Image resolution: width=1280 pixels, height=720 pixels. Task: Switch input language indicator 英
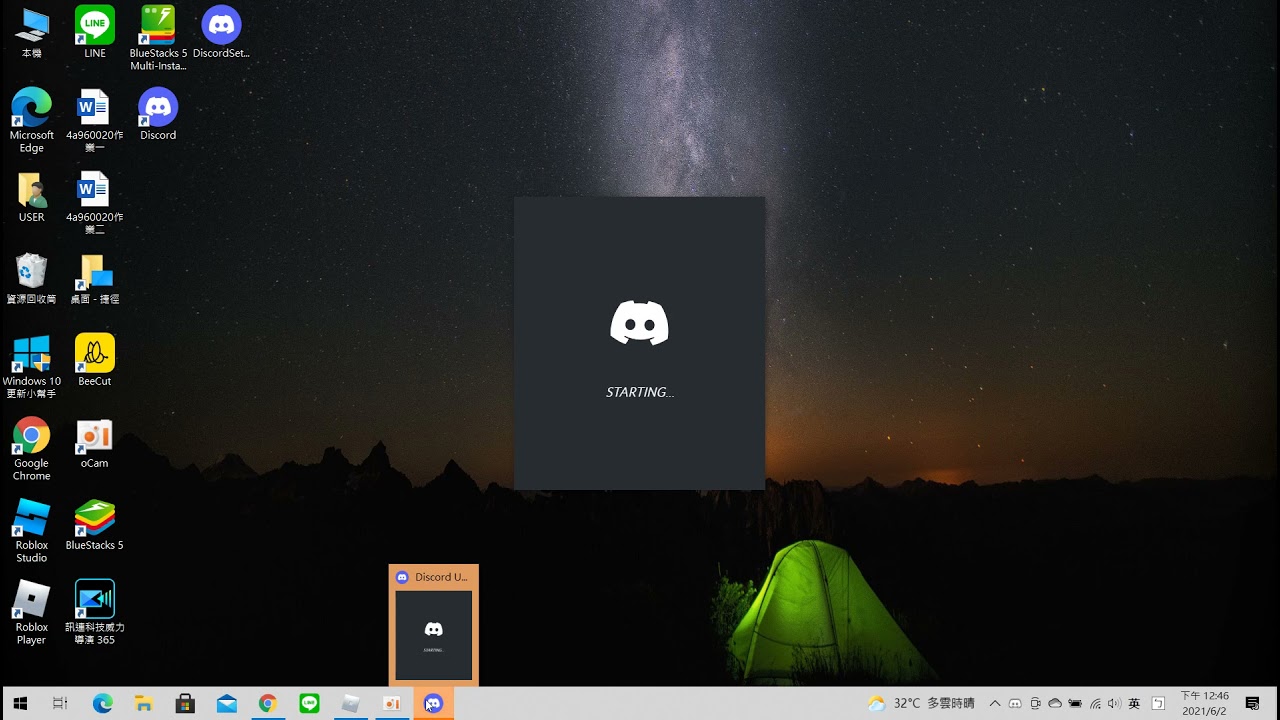coord(1134,704)
